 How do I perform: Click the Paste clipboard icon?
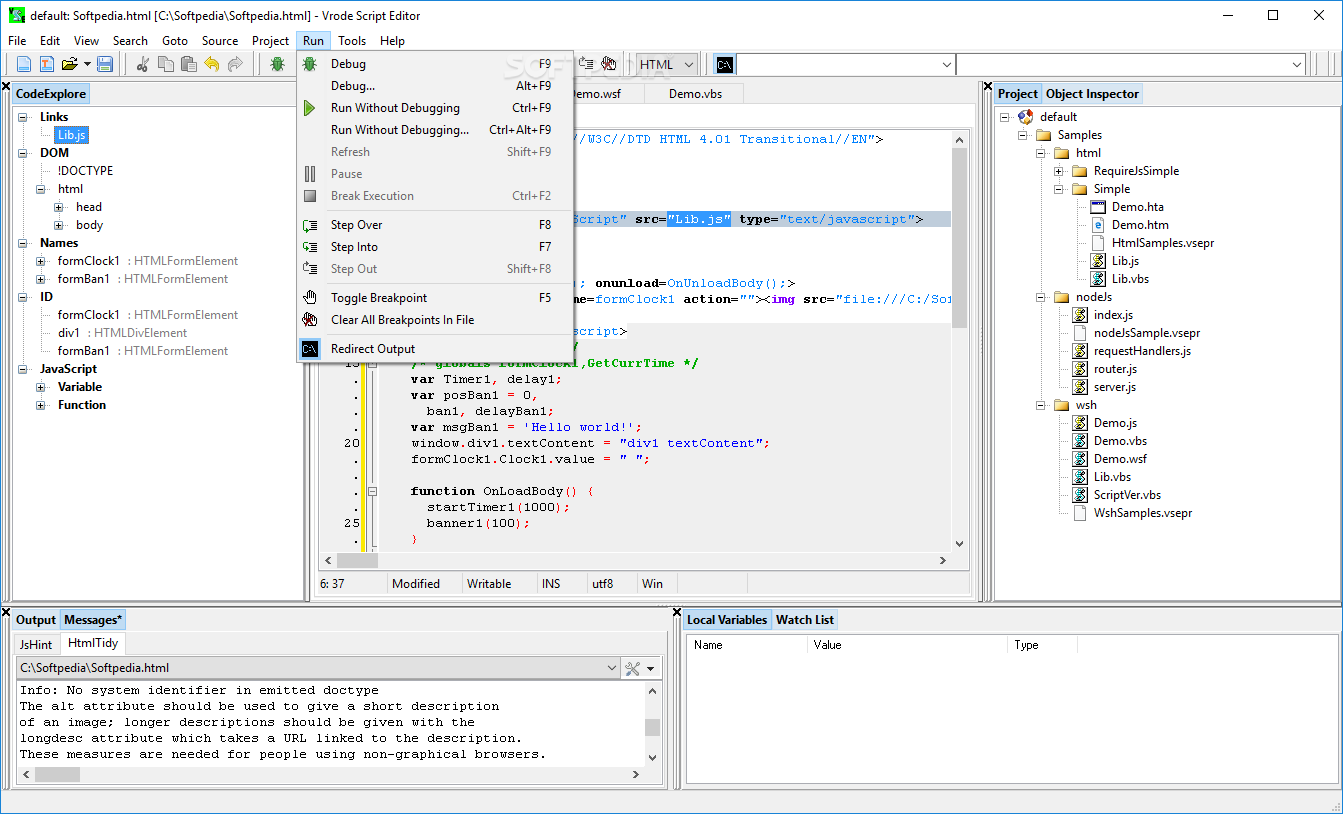tap(189, 64)
